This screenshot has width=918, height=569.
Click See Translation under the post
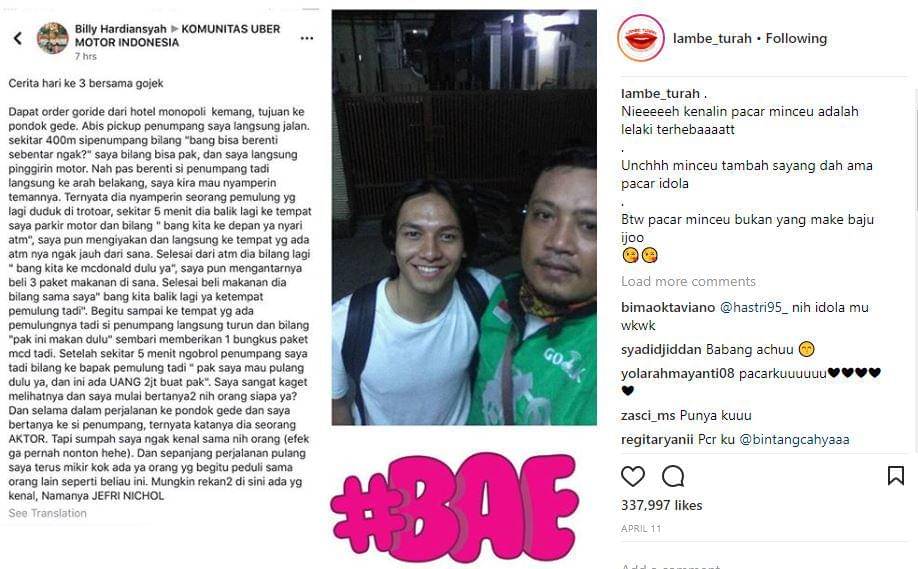pos(47,513)
